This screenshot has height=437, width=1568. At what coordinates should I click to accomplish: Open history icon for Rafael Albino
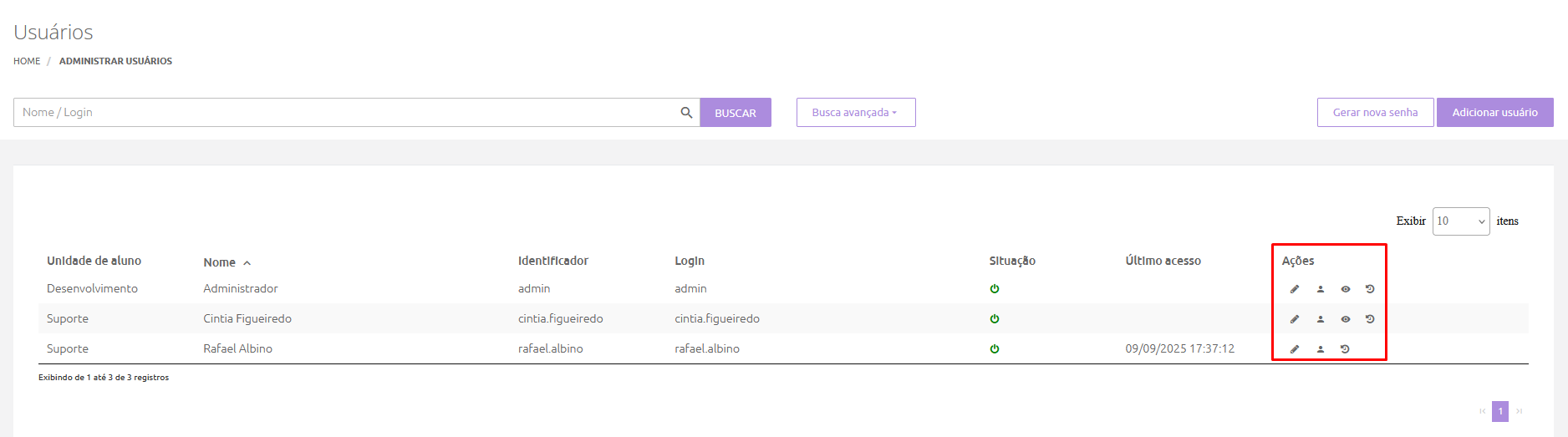click(x=1345, y=349)
